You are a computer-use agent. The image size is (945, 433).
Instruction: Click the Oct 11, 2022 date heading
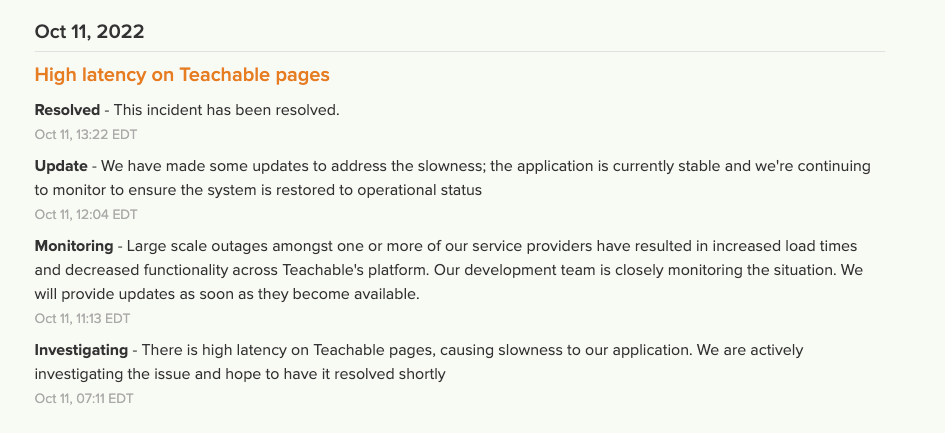click(89, 31)
